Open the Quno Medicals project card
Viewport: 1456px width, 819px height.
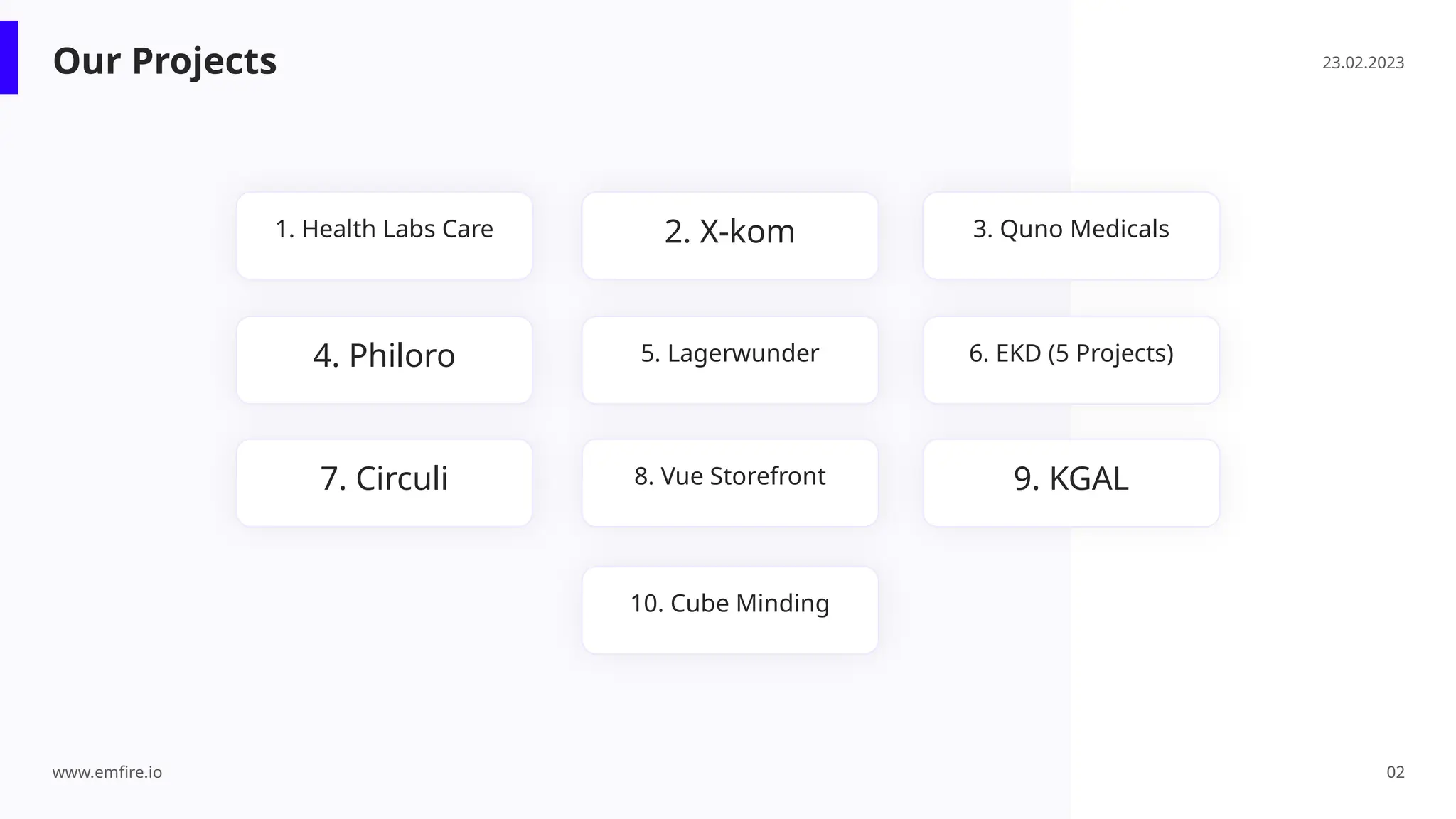[1071, 235]
